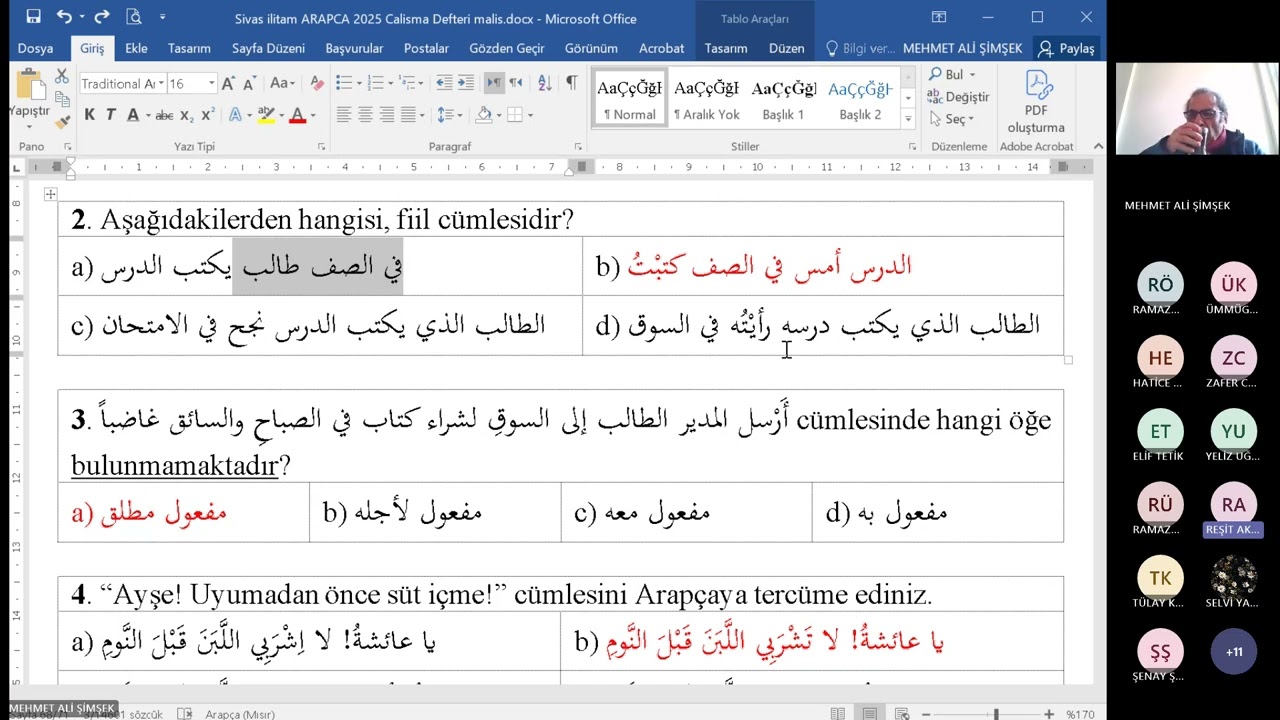The height and width of the screenshot is (720, 1280).
Task: Click the Save icon in quick access toolbar
Action: (x=33, y=17)
